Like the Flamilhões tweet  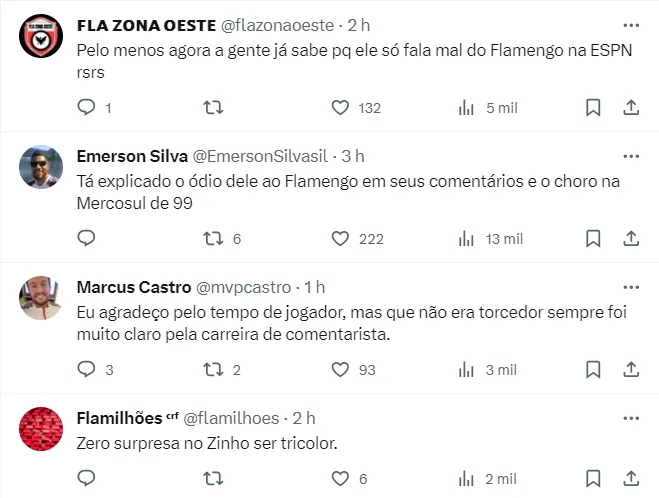(x=340, y=479)
